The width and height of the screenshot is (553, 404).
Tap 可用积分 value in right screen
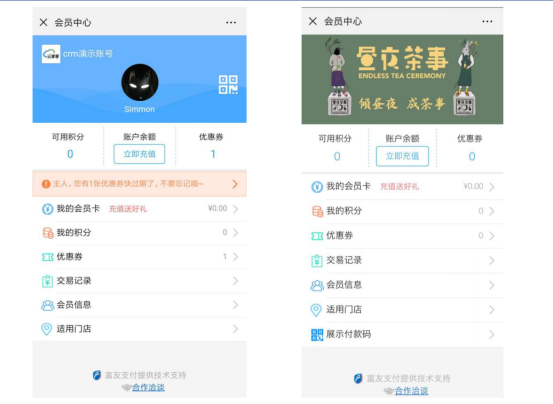337,156
